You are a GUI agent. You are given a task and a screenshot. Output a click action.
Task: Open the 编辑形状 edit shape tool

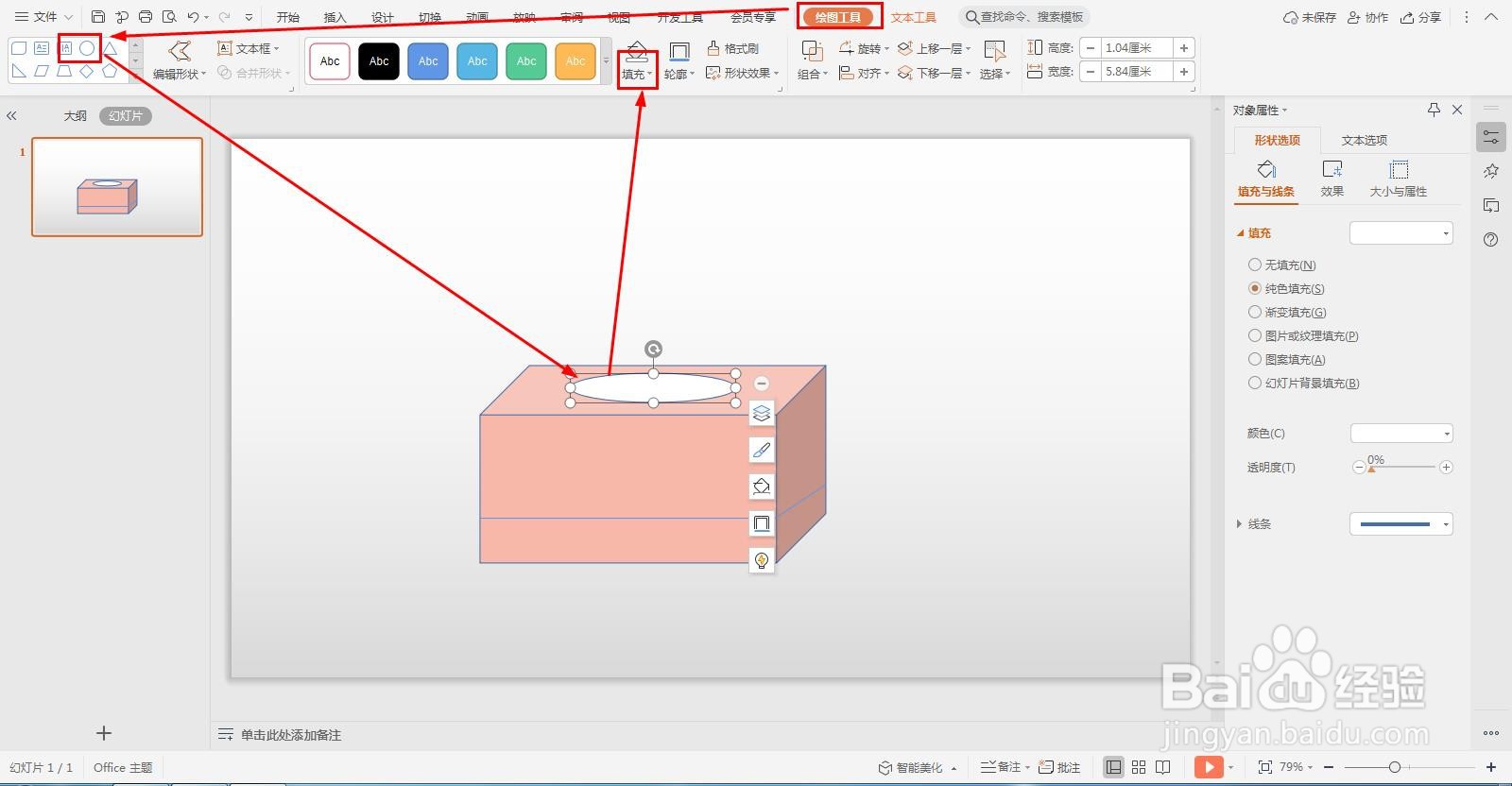[x=179, y=60]
